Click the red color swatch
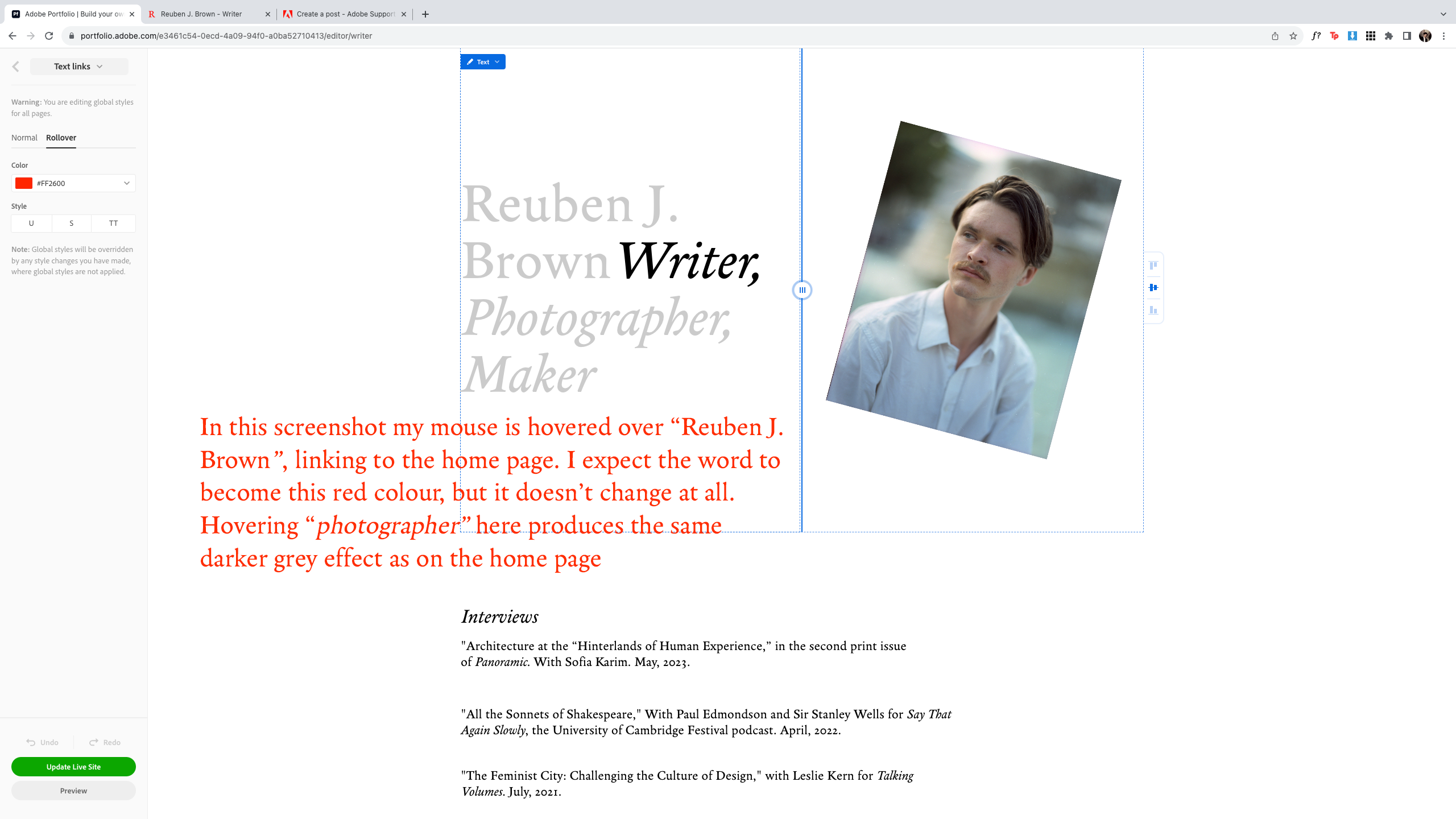This screenshot has width=1456, height=819. point(24,183)
